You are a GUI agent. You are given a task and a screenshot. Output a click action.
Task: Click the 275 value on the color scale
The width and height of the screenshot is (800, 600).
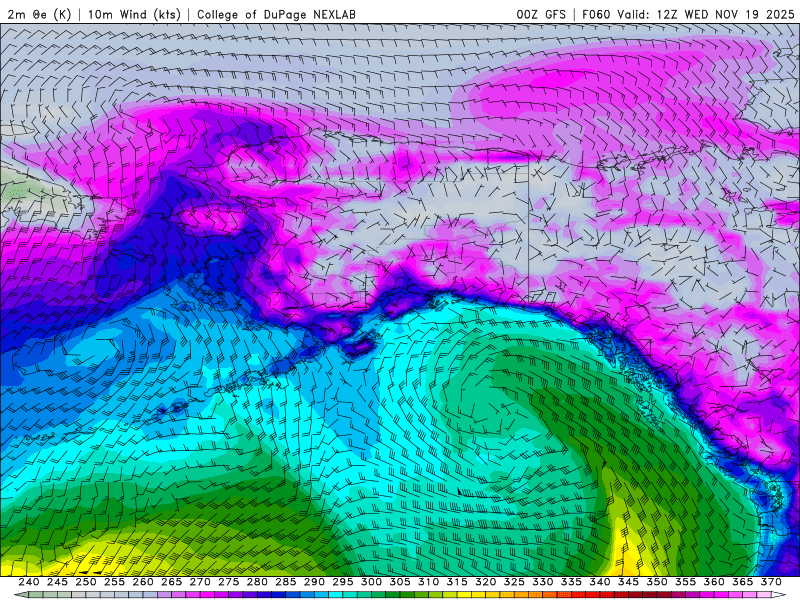229,582
